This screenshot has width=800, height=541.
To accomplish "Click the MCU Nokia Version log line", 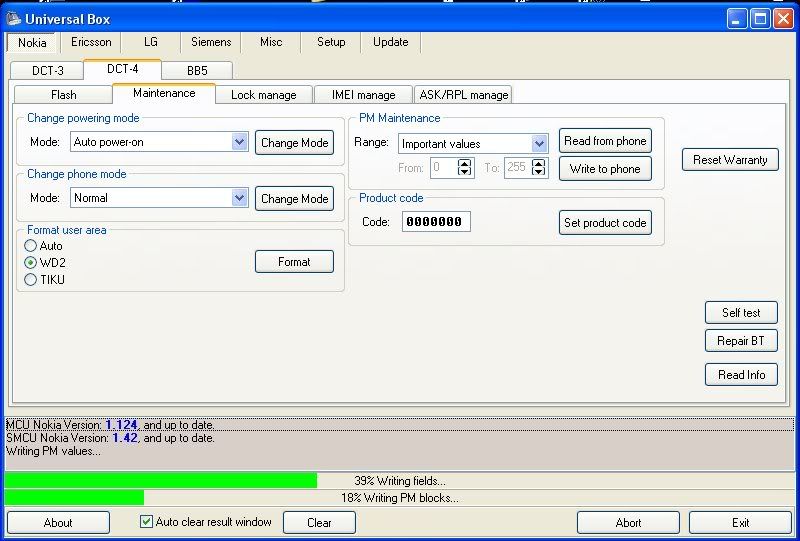I will (x=399, y=425).
